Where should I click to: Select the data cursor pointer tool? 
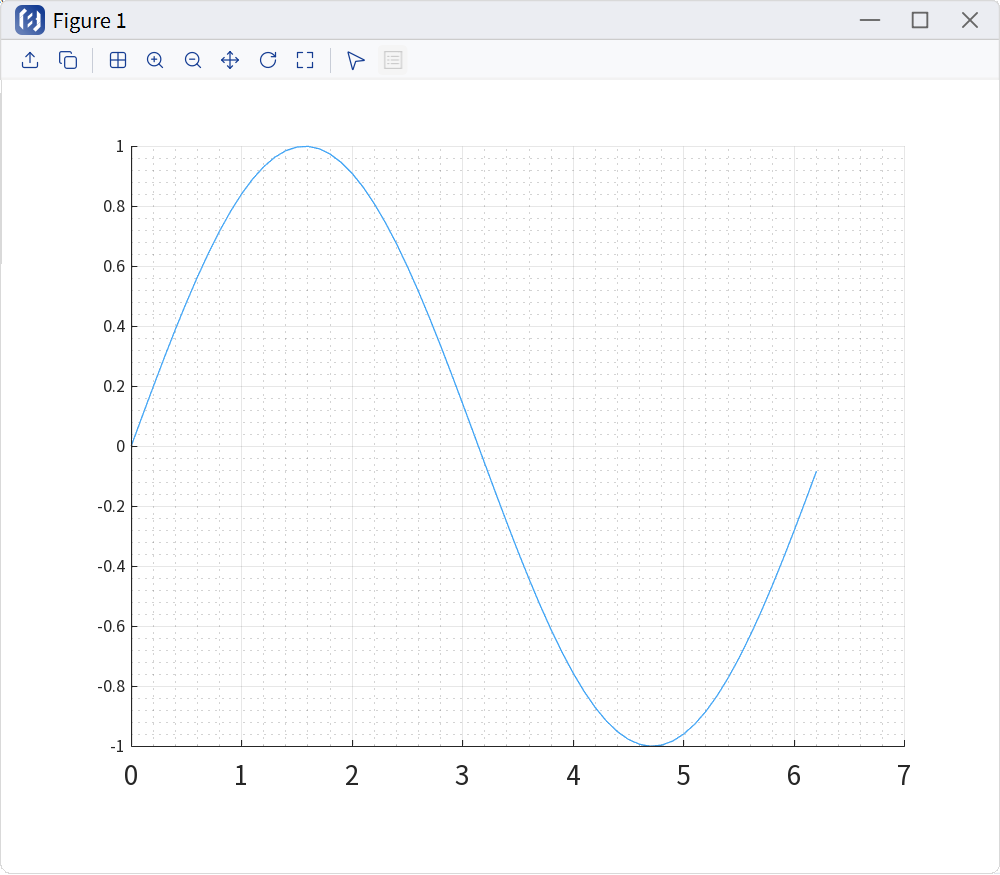(355, 60)
